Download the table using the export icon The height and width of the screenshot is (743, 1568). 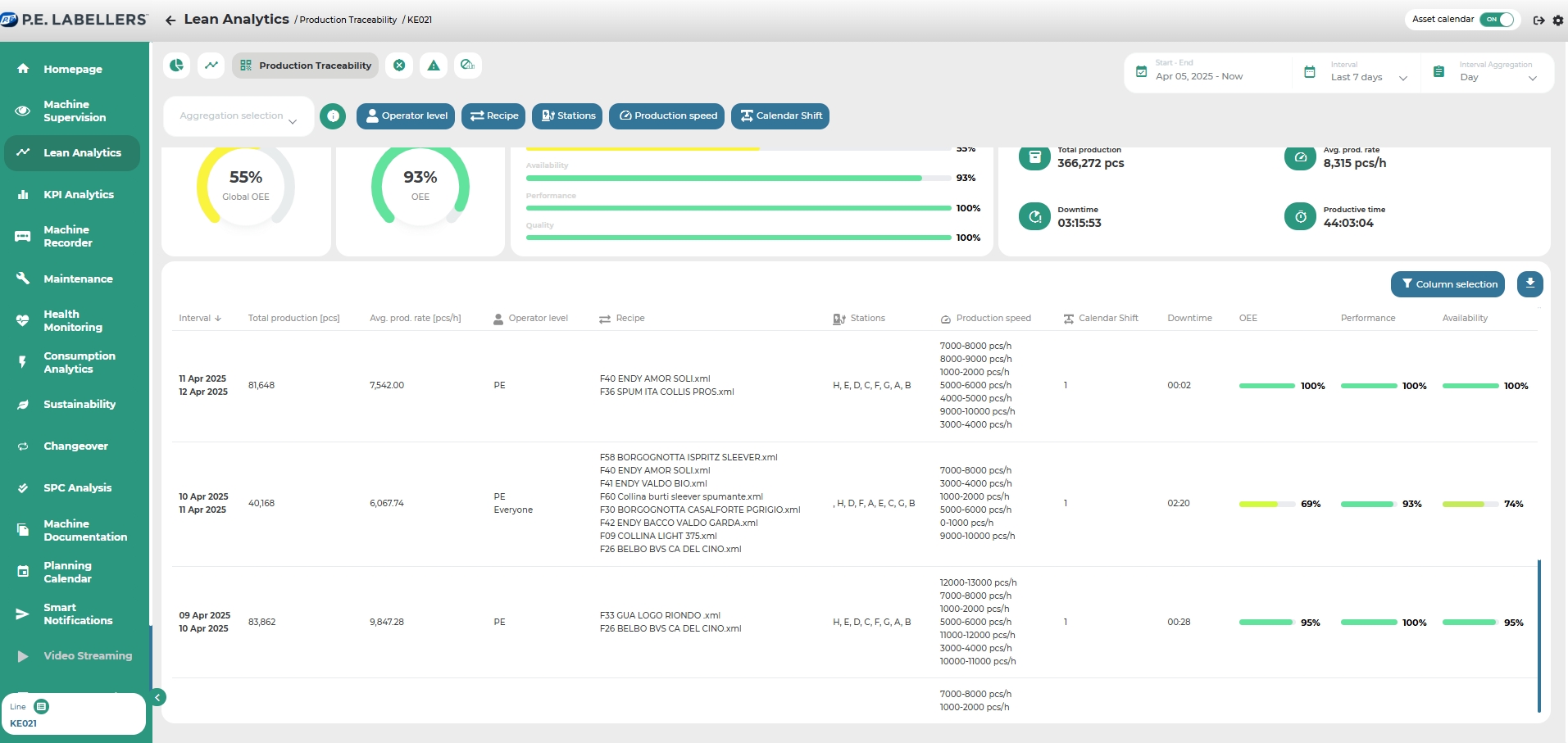(x=1529, y=284)
